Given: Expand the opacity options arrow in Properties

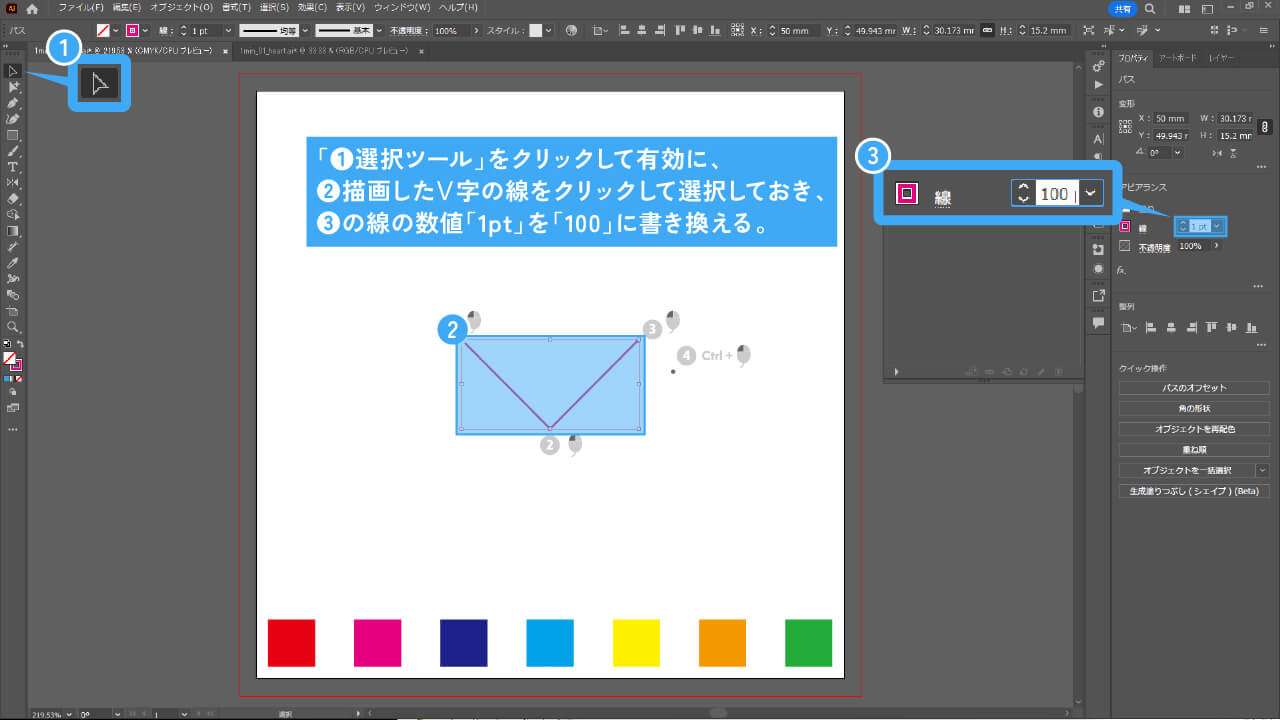Looking at the screenshot, I should click(x=1216, y=246).
